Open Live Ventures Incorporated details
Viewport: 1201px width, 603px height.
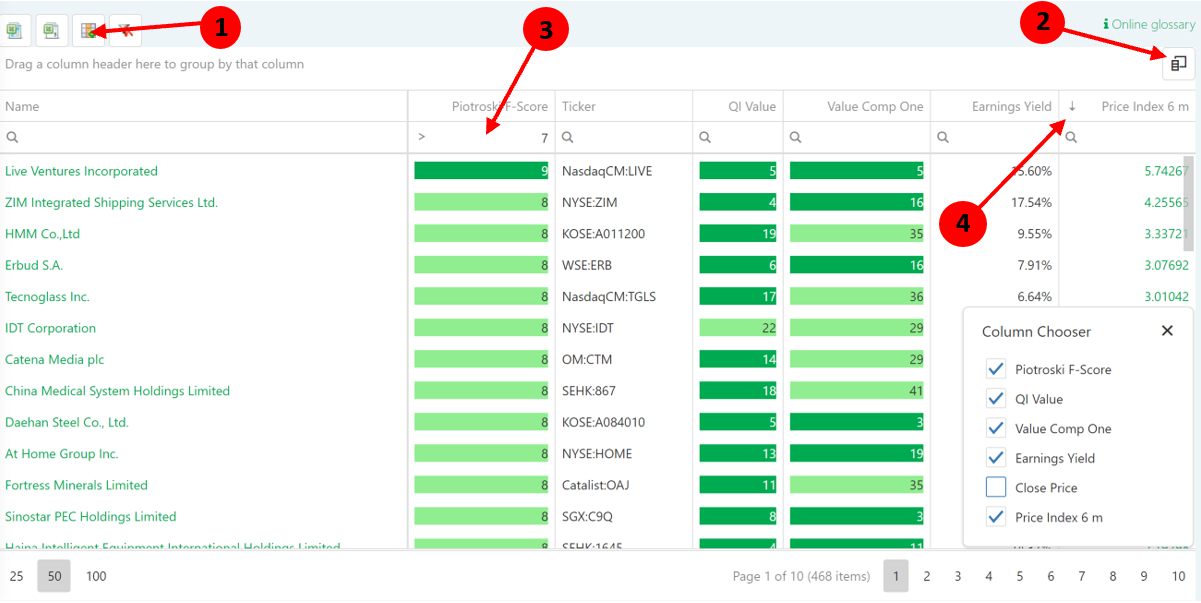(81, 171)
